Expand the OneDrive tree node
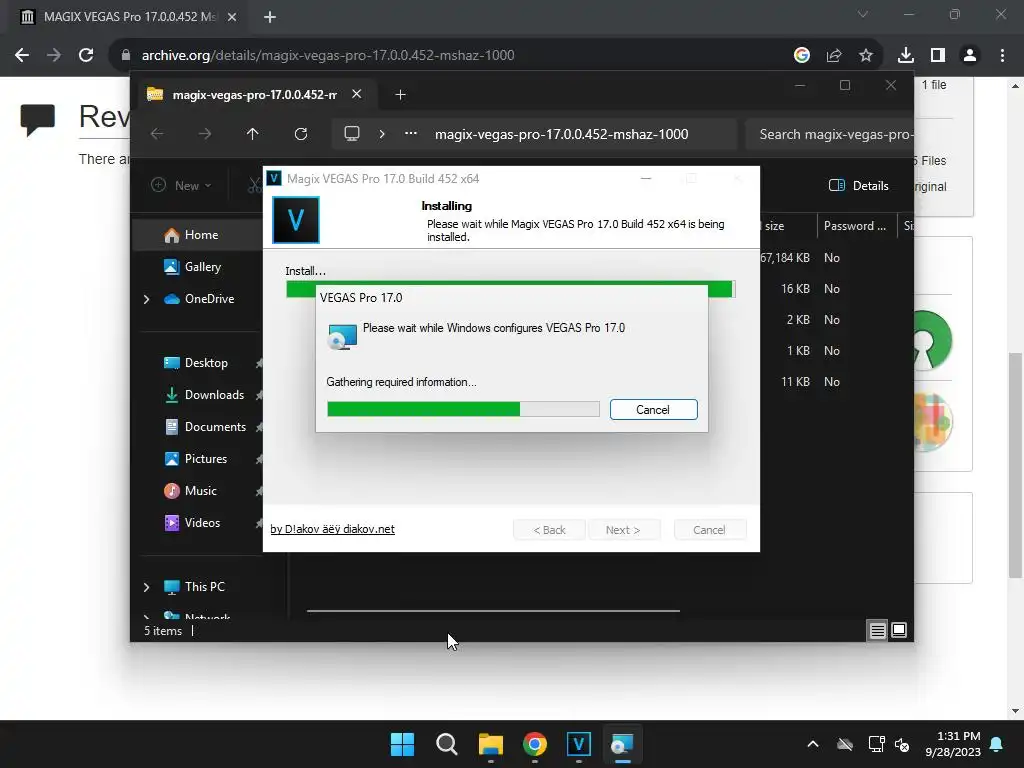Image resolution: width=1024 pixels, height=768 pixels. (146, 299)
